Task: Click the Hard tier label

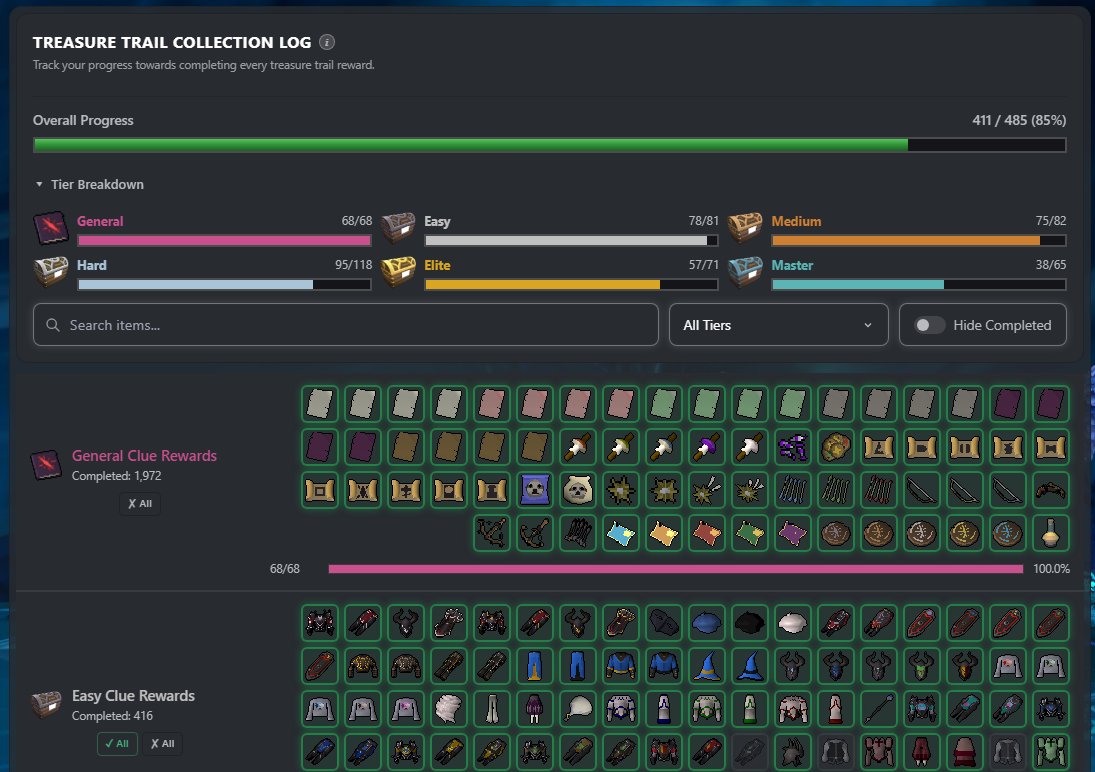Action: pos(91,265)
